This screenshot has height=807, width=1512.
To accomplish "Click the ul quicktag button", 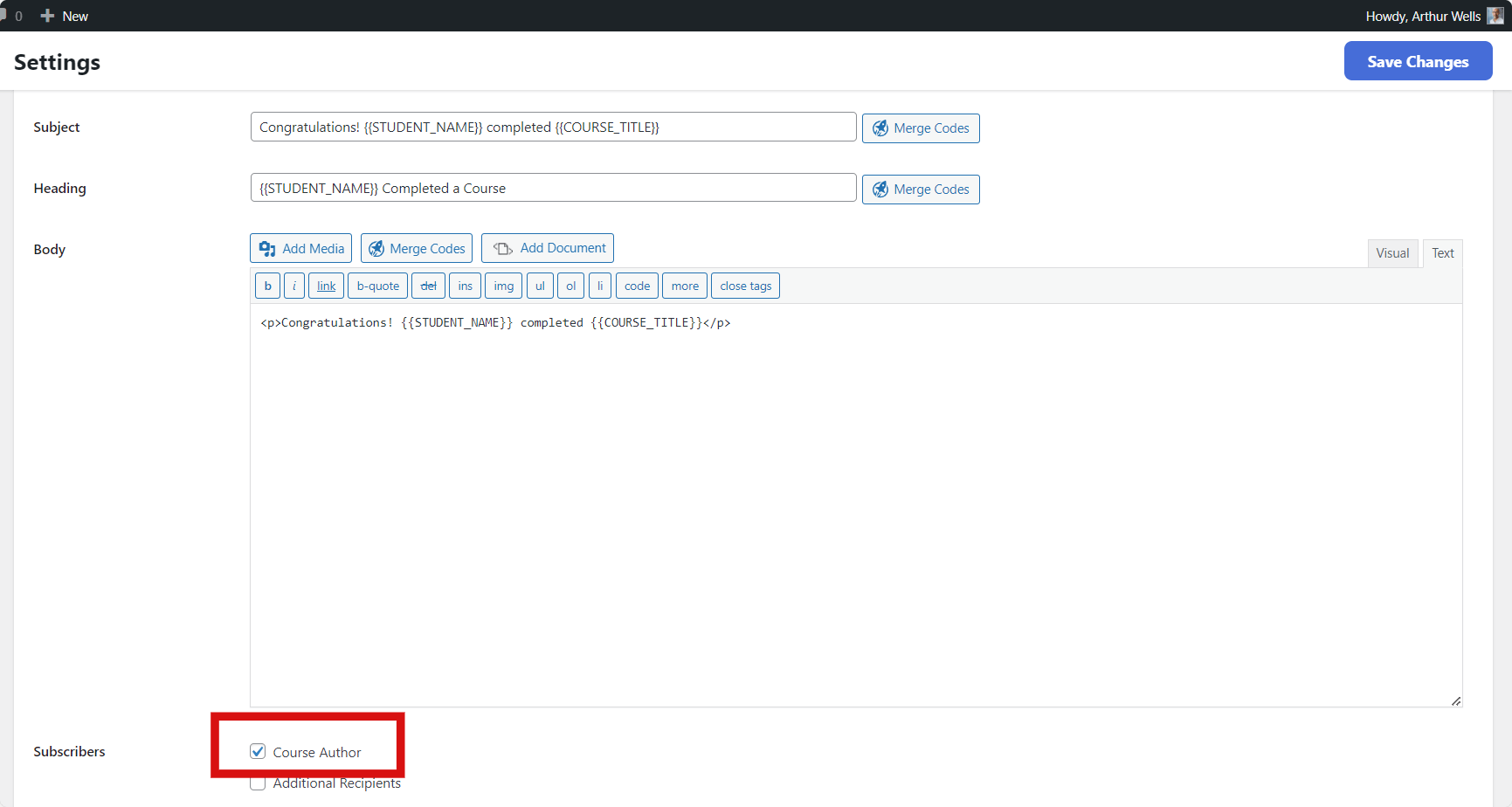I will click(x=540, y=286).
